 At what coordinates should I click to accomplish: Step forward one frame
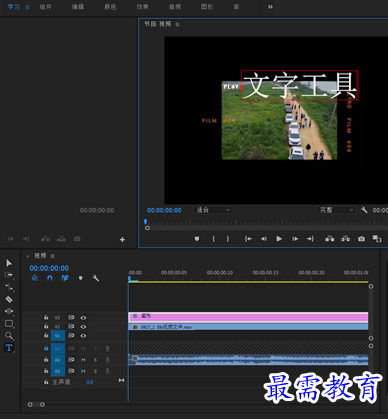click(295, 239)
